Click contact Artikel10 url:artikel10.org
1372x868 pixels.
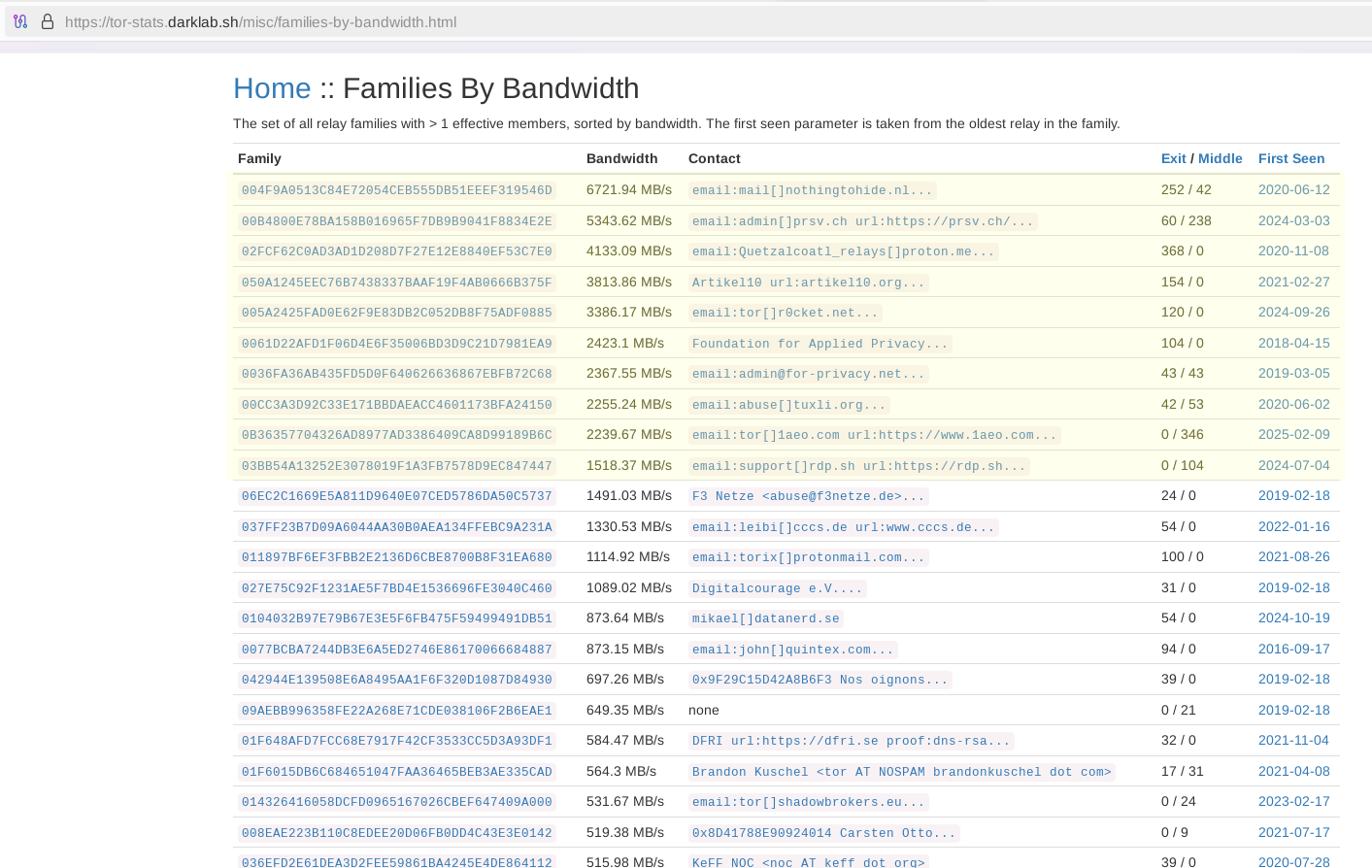coord(809,283)
